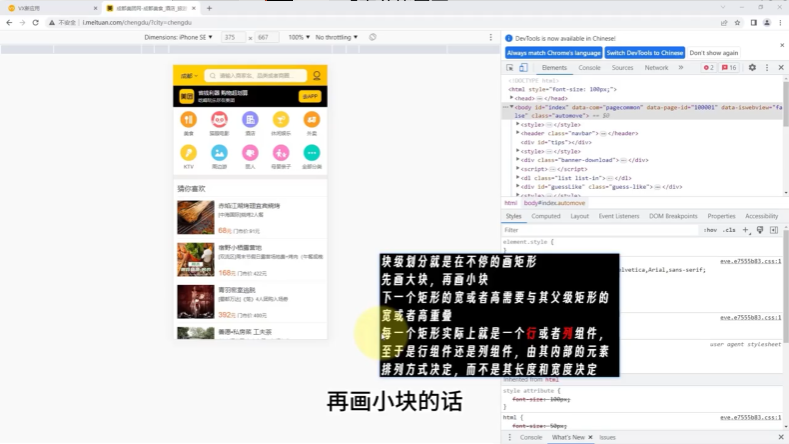Click the go-to-APP button in the banner

(x=309, y=96)
